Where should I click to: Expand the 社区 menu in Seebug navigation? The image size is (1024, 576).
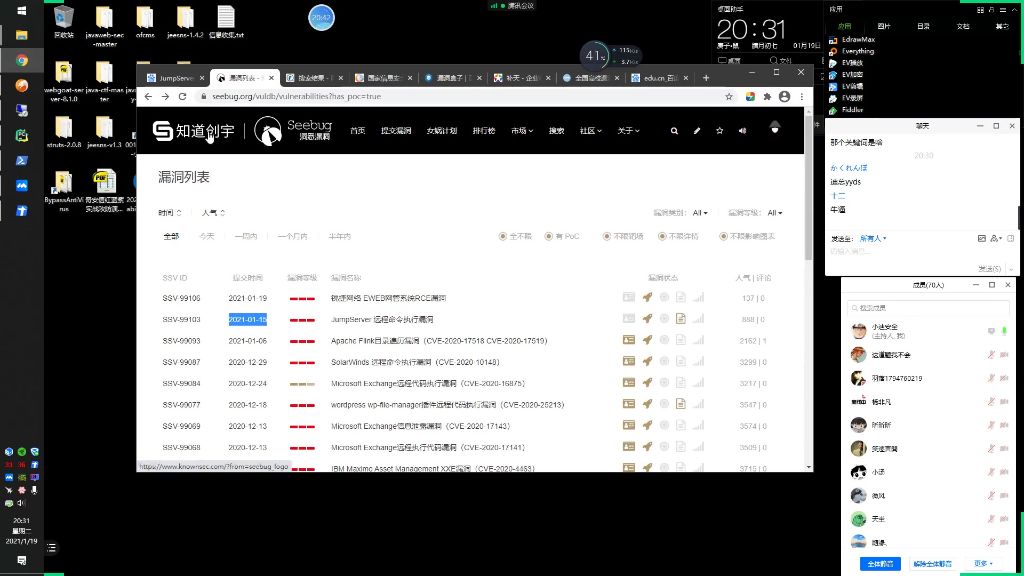click(x=590, y=131)
